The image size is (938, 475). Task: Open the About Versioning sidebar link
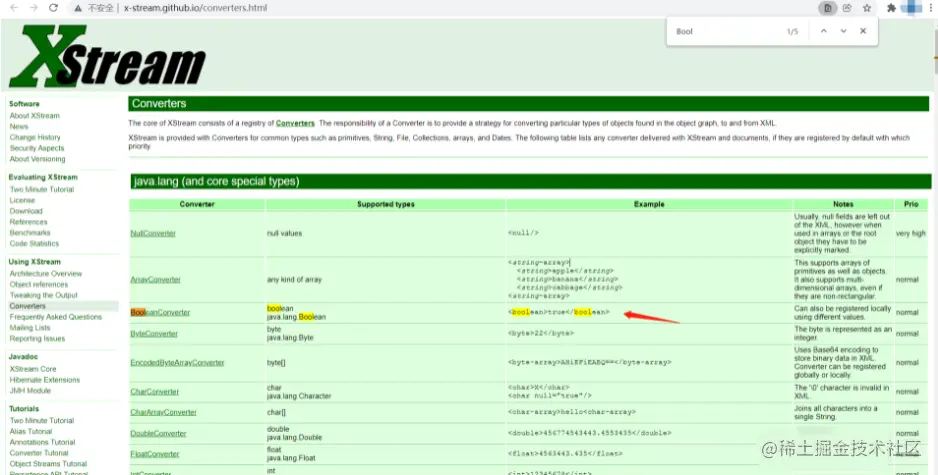pyautogui.click(x=37, y=159)
